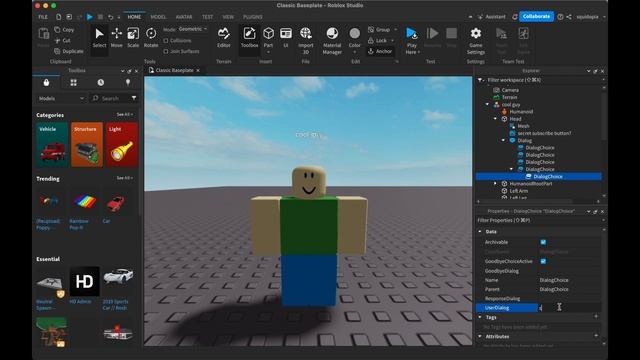Open the Assistant
Screen dimensions: 640x360
pyautogui.click(x=492, y=17)
